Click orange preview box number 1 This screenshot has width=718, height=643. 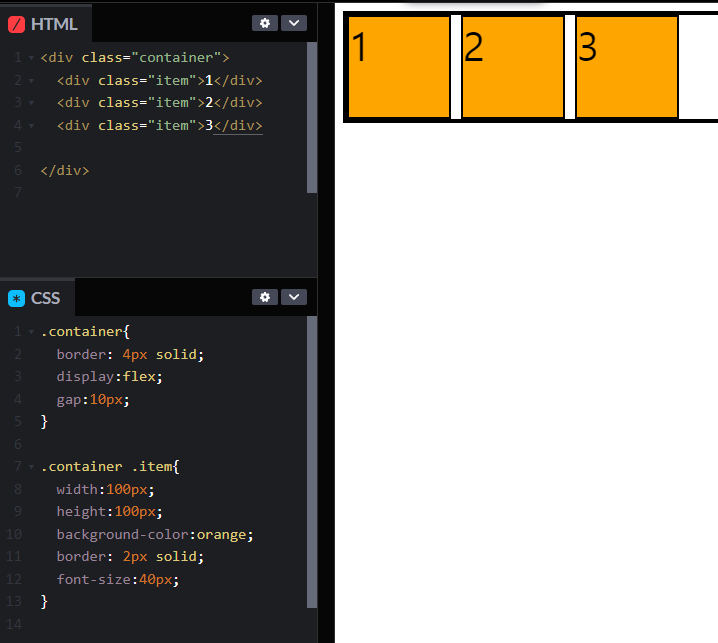click(399, 67)
